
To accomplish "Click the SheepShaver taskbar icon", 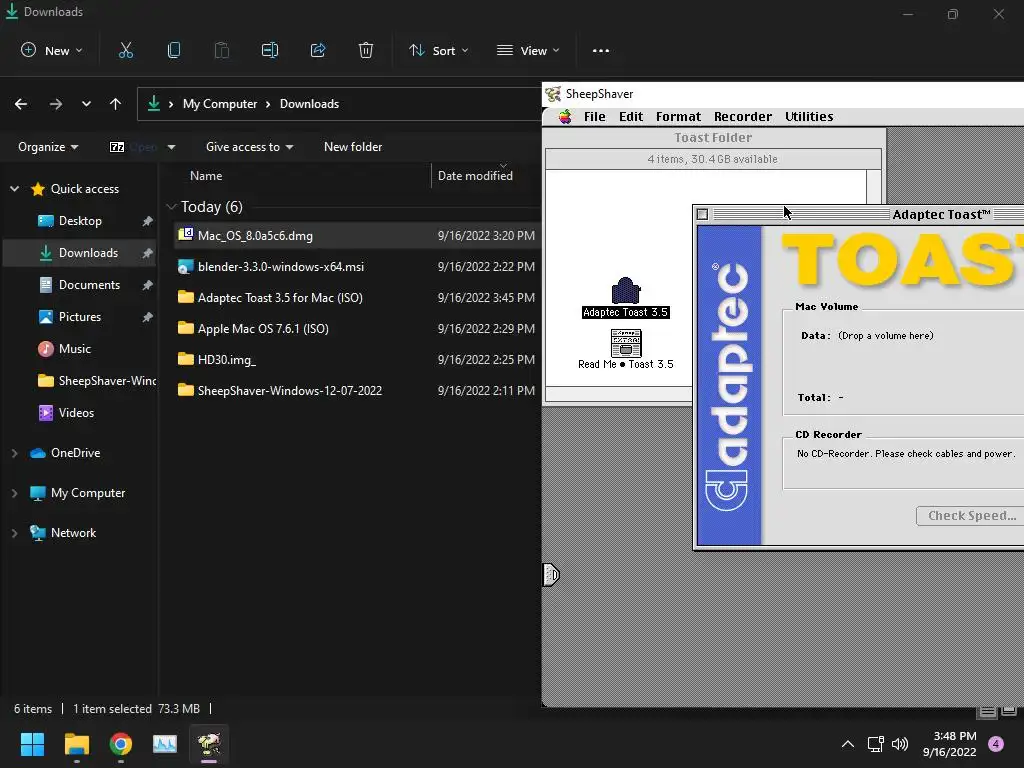I will click(x=209, y=744).
